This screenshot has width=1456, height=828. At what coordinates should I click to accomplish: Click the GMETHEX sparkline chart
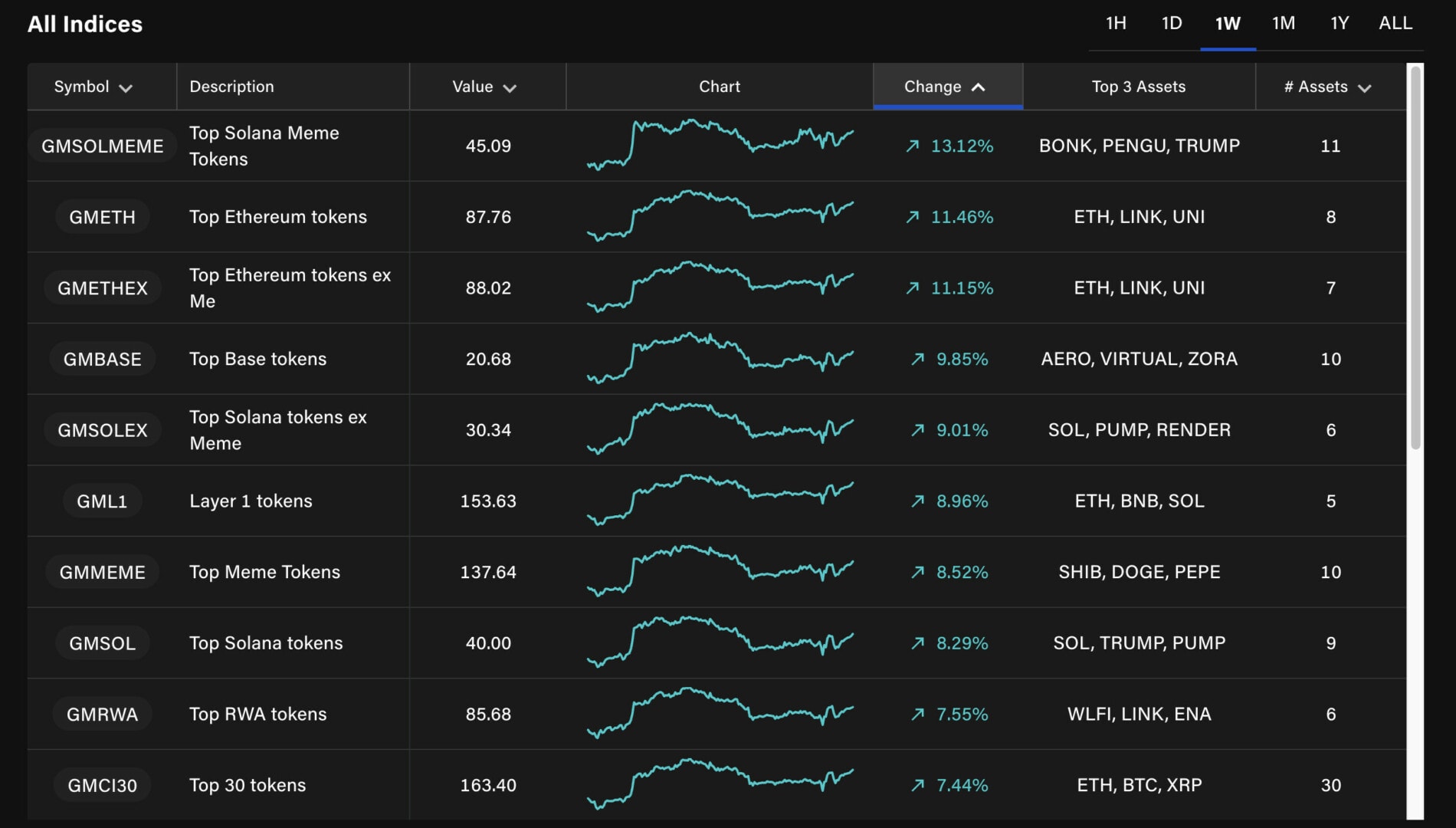click(x=719, y=287)
